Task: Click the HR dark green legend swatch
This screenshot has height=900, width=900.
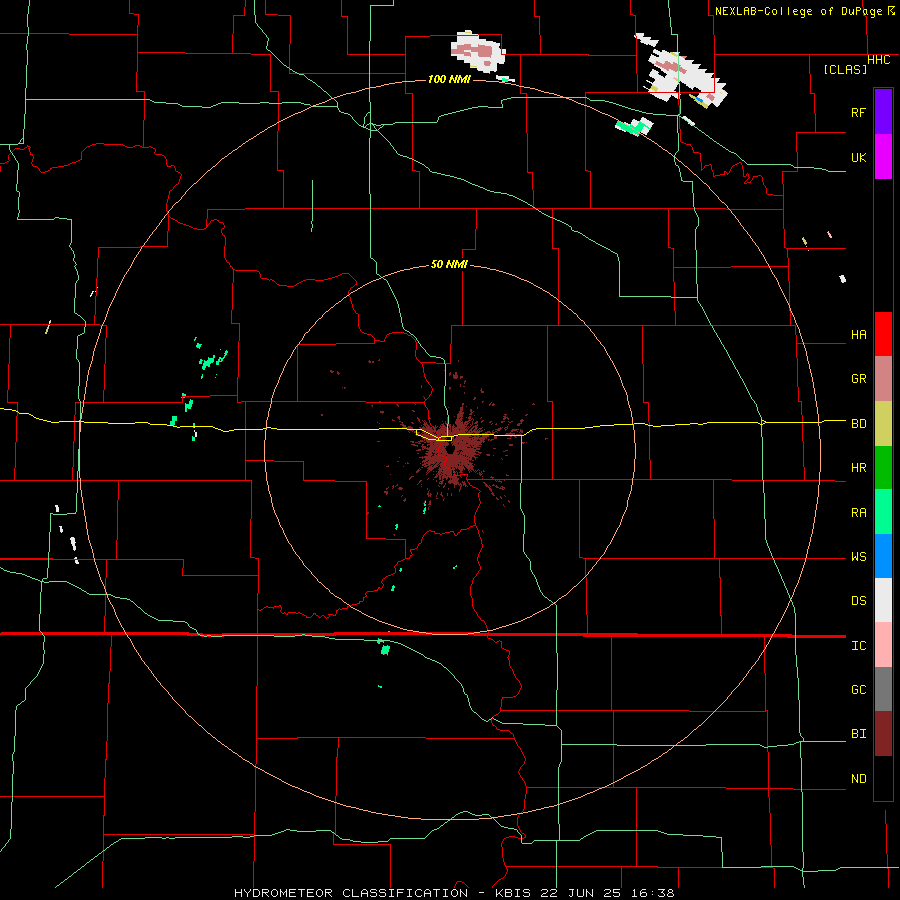Action: [x=883, y=468]
